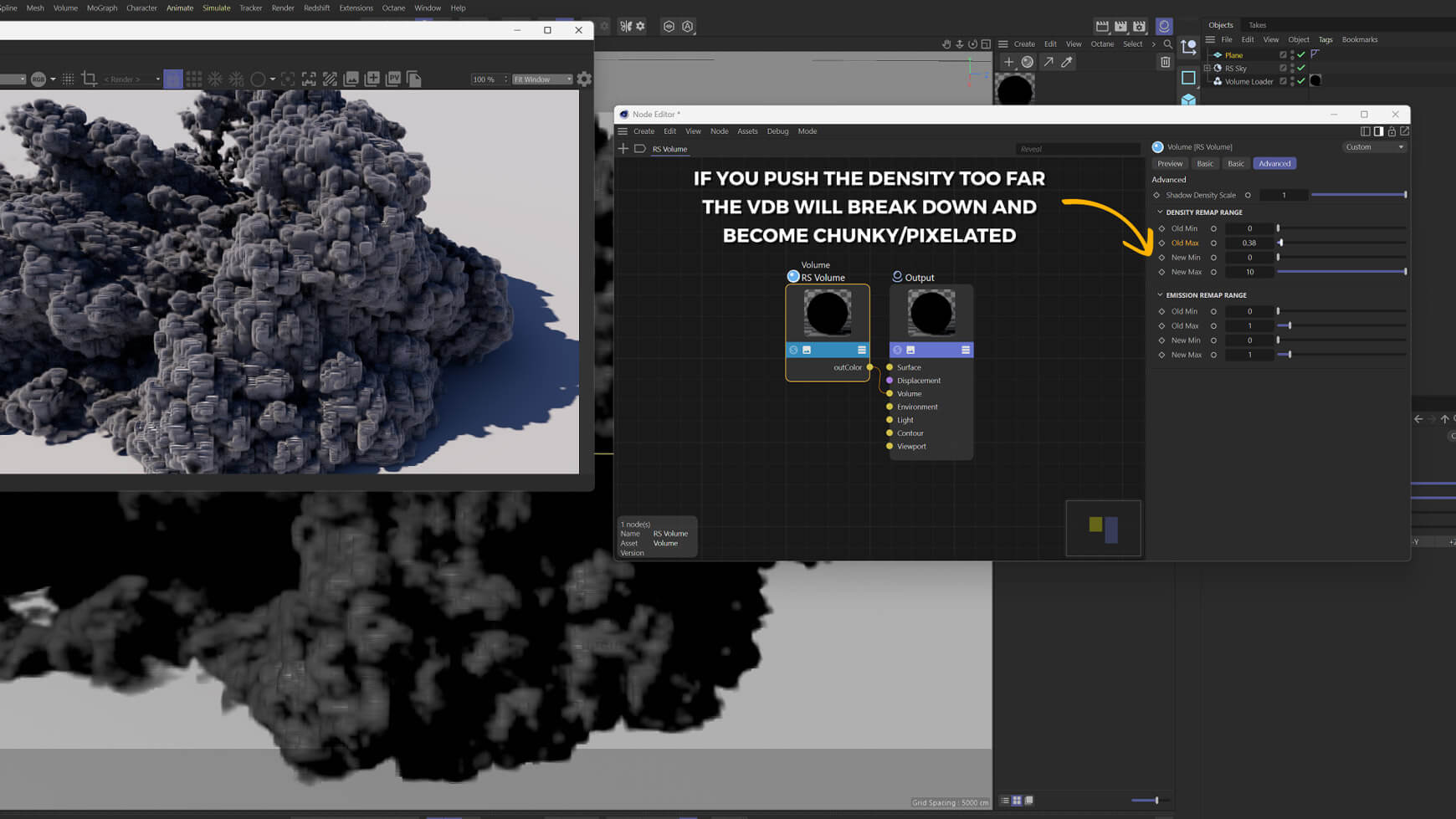
Task: Click the Old Max keyframe diamond in Density Remap
Action: [1161, 243]
